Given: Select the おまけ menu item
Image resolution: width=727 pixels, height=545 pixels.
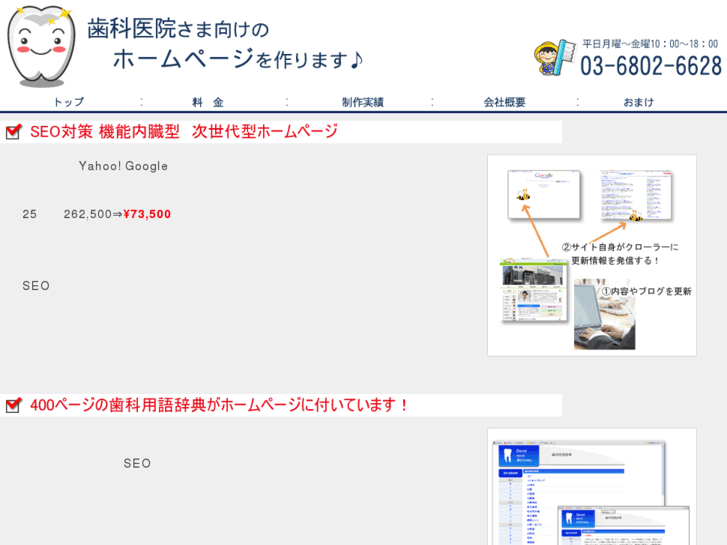Looking at the screenshot, I should (638, 102).
